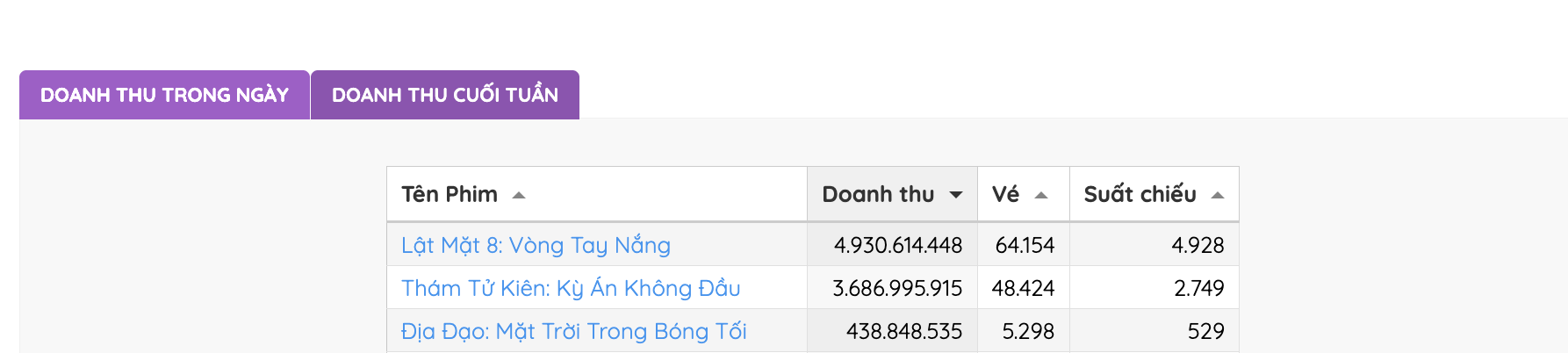Open the Doanh Thu Trong Ngày tab
The width and height of the screenshot is (1568, 353).
click(x=164, y=95)
